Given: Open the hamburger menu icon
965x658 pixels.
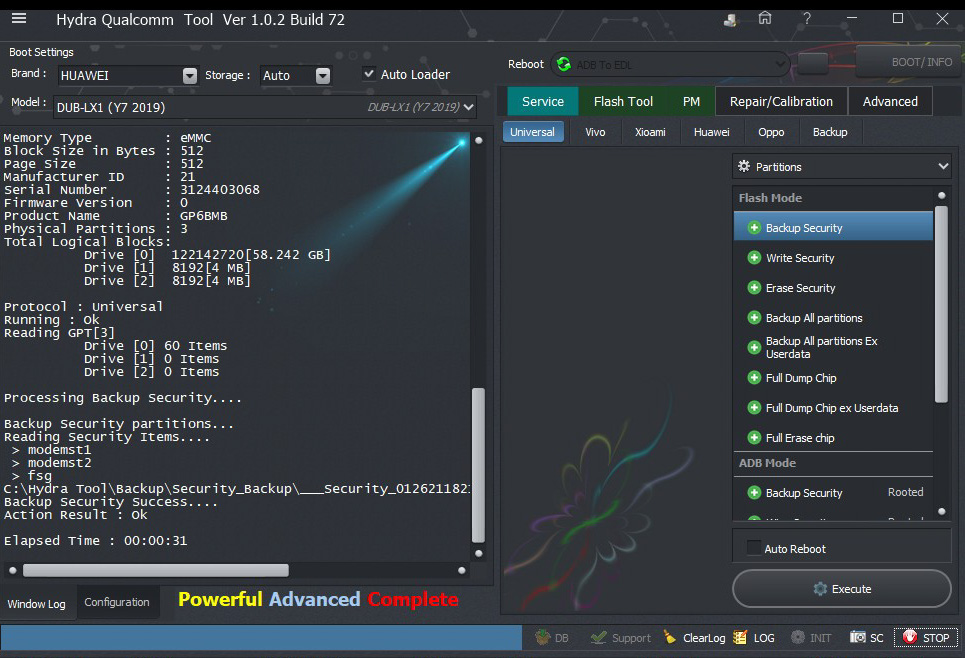Looking at the screenshot, I should click(19, 19).
